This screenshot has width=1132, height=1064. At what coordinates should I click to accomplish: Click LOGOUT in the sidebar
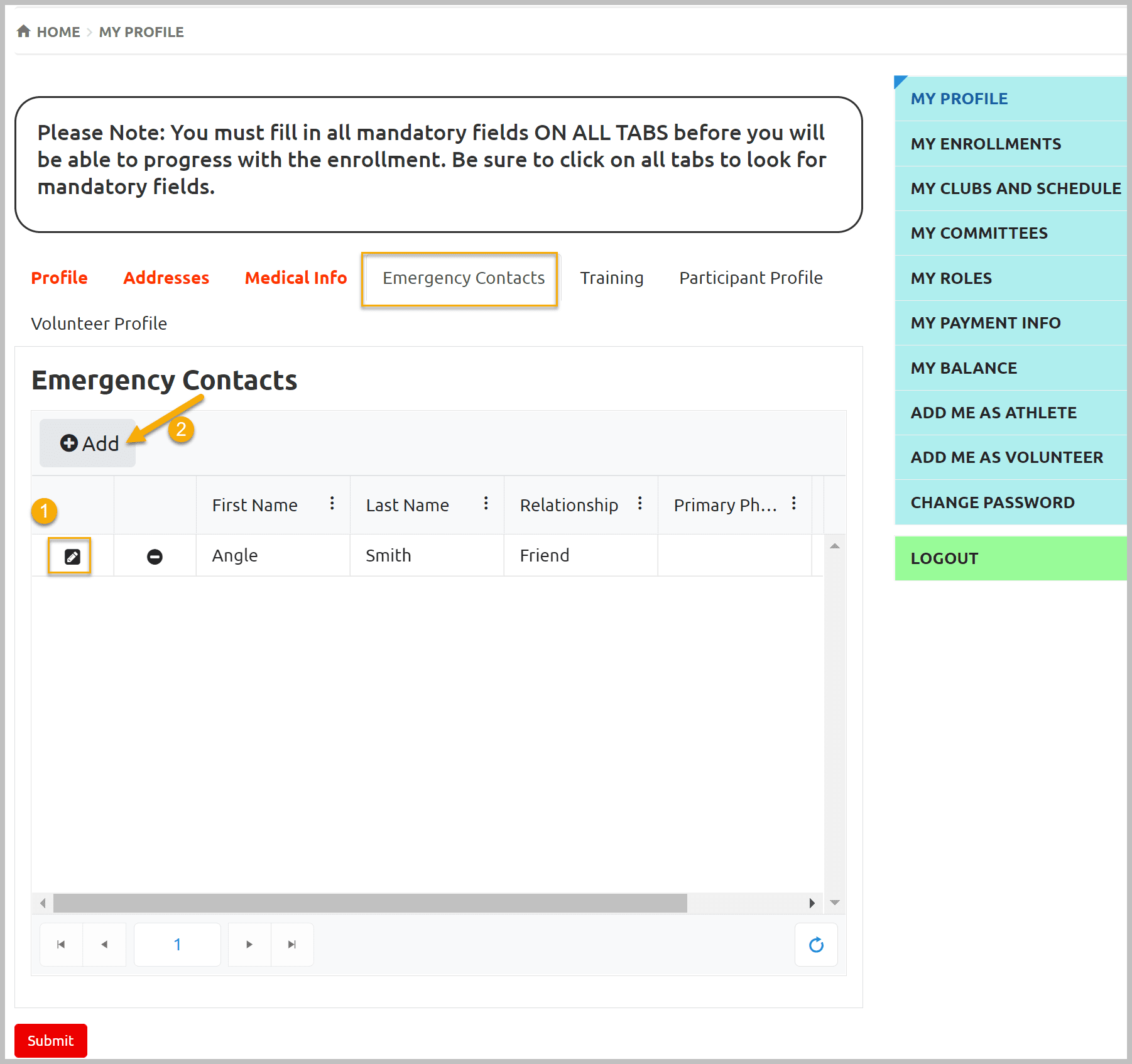click(1010, 558)
